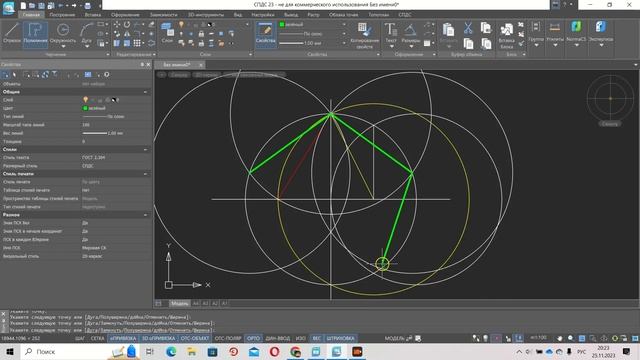Toggle оПРИВЯЗКА object snap

[123, 338]
